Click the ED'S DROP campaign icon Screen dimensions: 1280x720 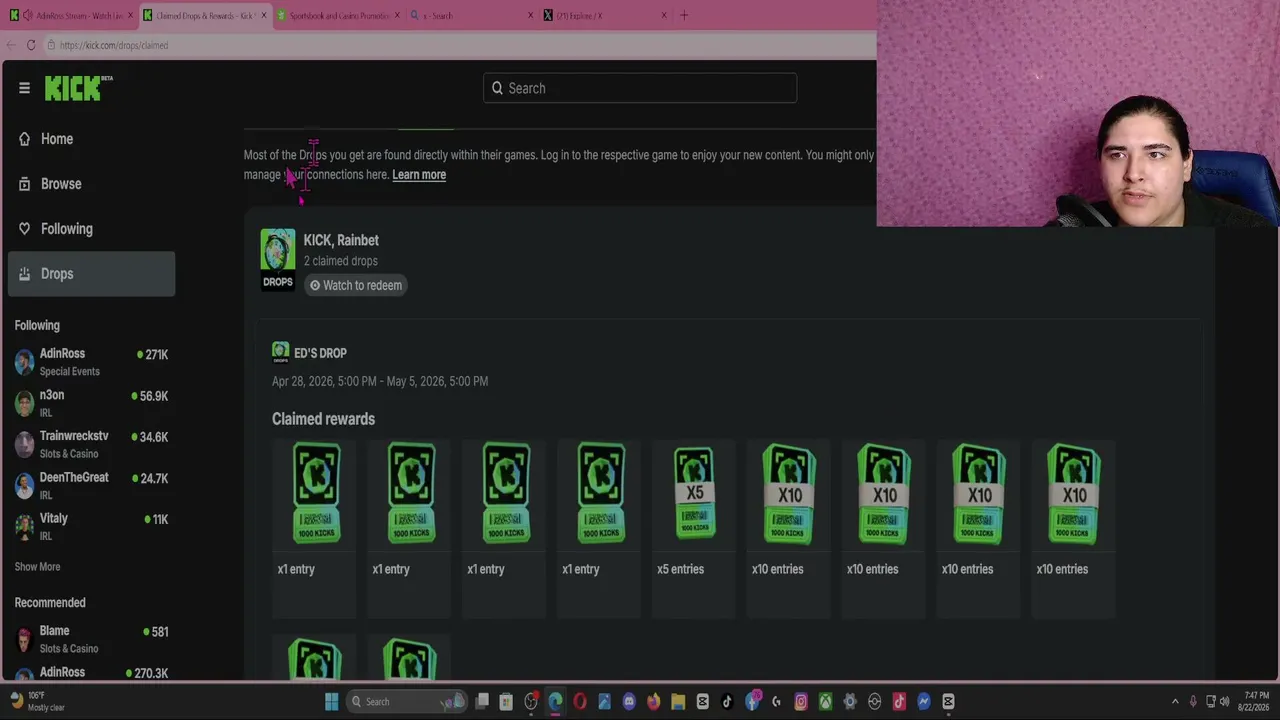[280, 352]
